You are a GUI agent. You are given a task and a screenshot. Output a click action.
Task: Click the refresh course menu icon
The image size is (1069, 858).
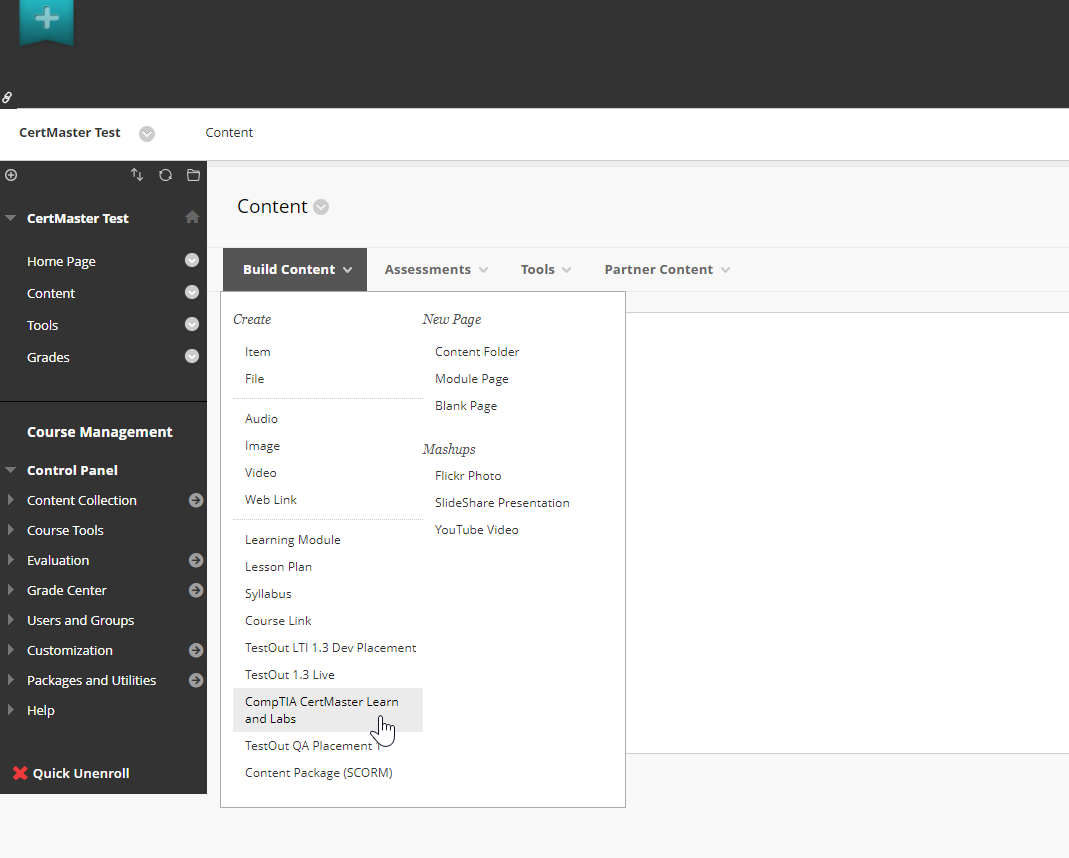pyautogui.click(x=165, y=175)
